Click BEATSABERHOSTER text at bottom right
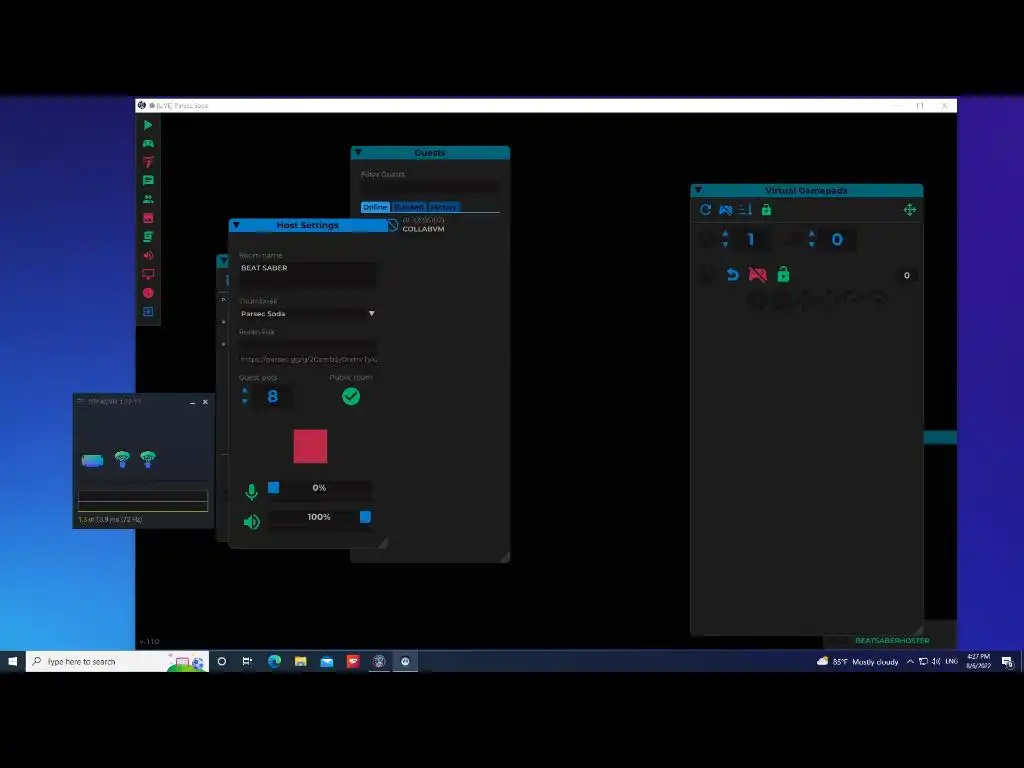This screenshot has width=1024, height=768. point(892,641)
